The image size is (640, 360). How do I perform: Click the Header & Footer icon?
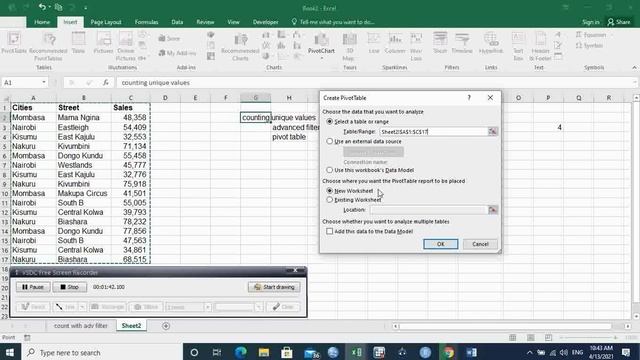pos(540,47)
